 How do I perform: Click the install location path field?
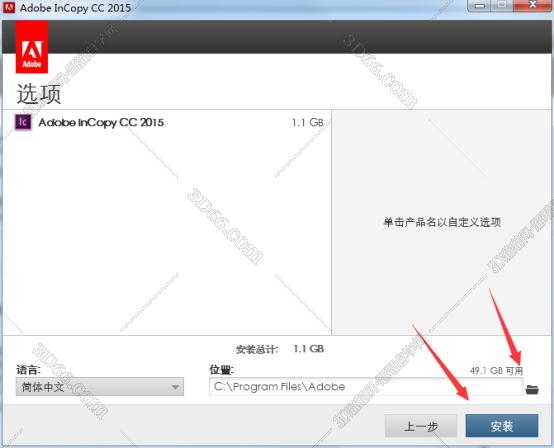[x=366, y=387]
